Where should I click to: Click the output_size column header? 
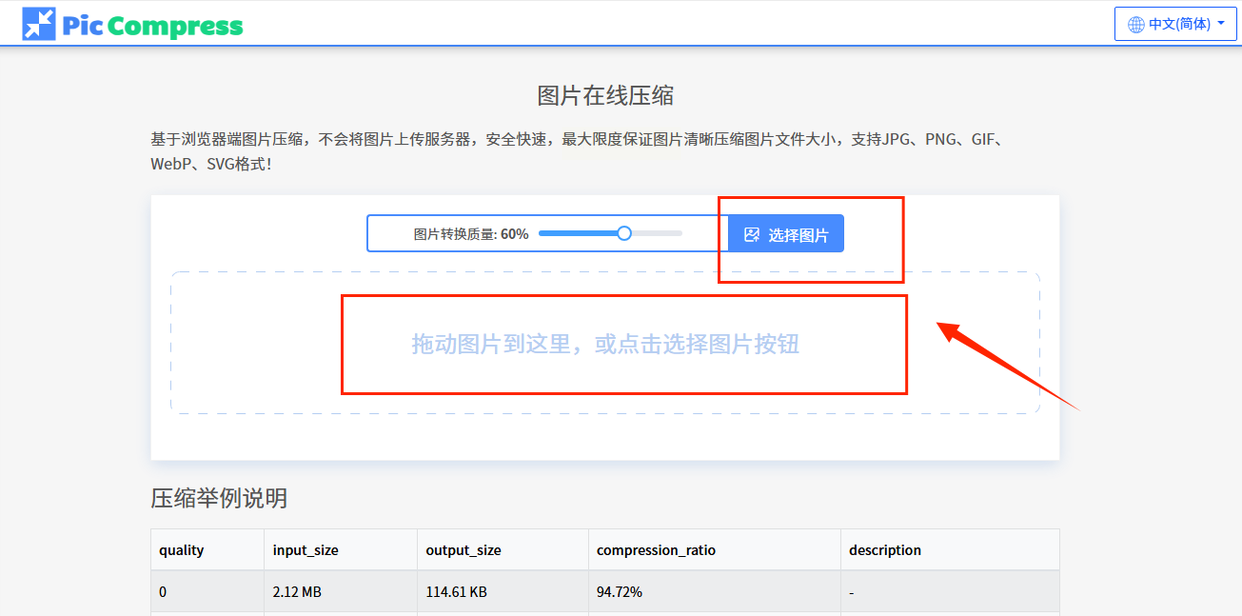coord(503,550)
